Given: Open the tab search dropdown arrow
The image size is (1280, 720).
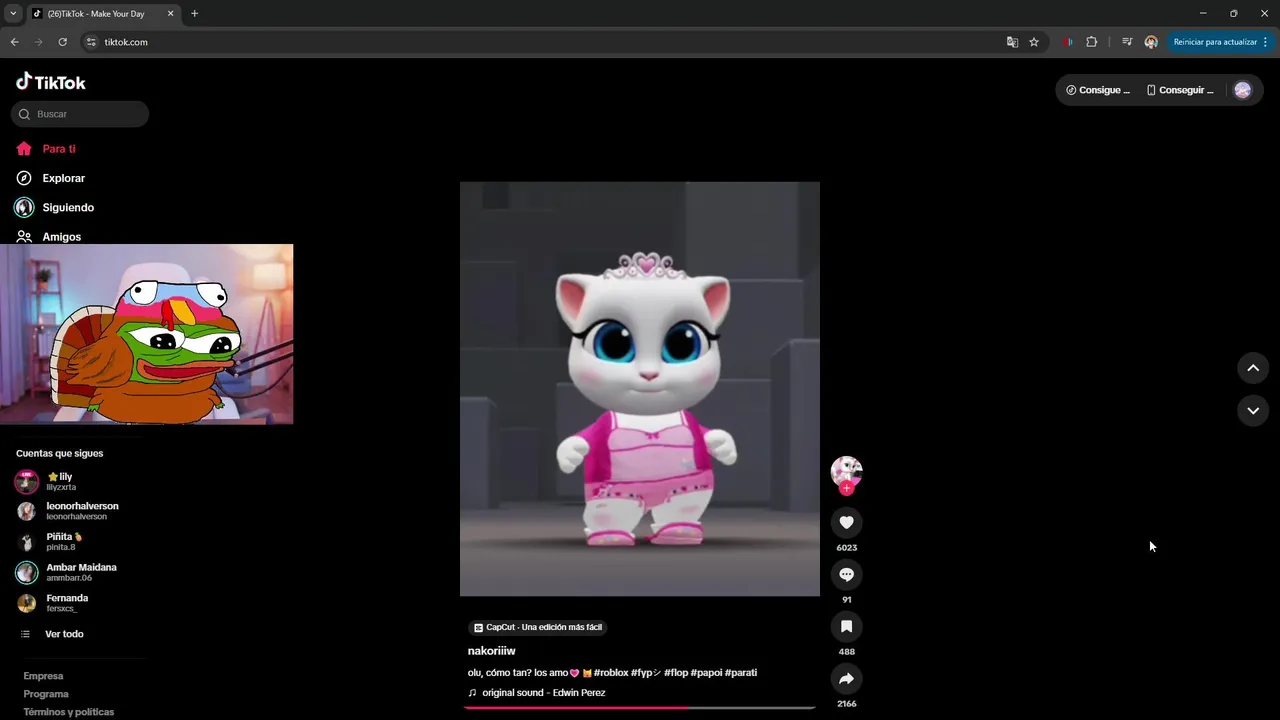Looking at the screenshot, I should (13, 13).
